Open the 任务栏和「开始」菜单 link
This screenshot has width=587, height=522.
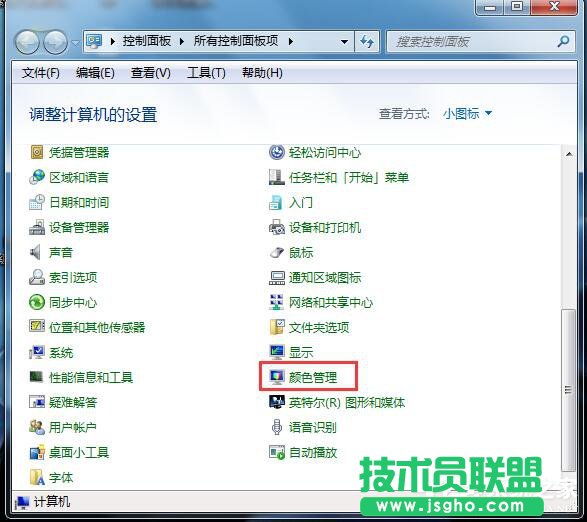click(x=349, y=177)
